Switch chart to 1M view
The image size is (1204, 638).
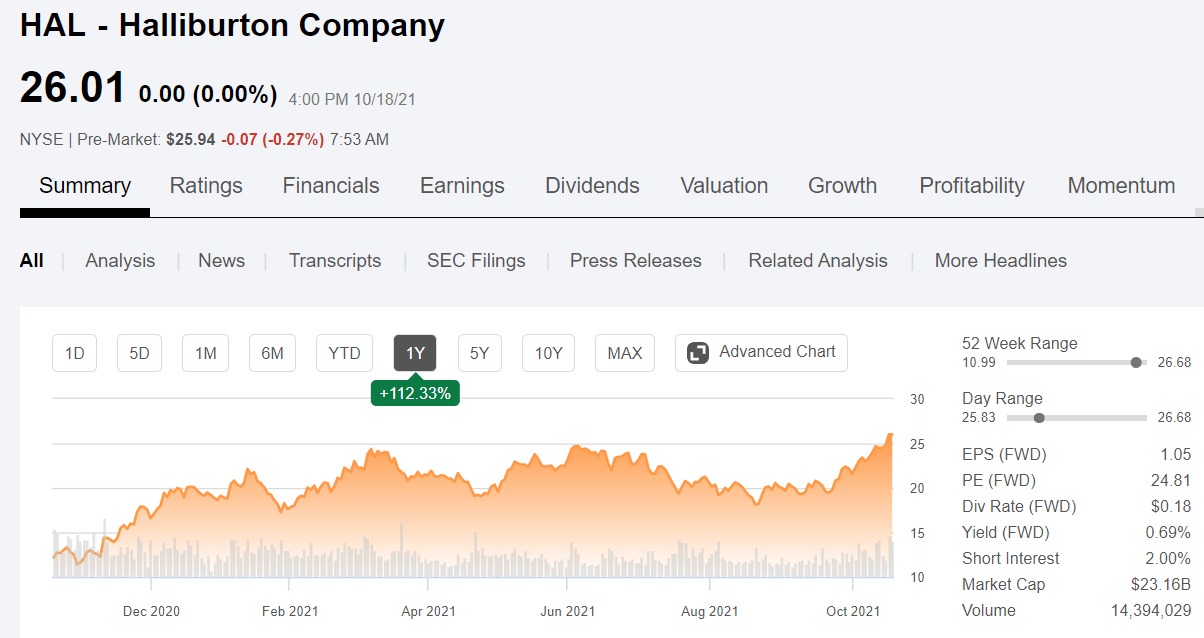coord(205,352)
